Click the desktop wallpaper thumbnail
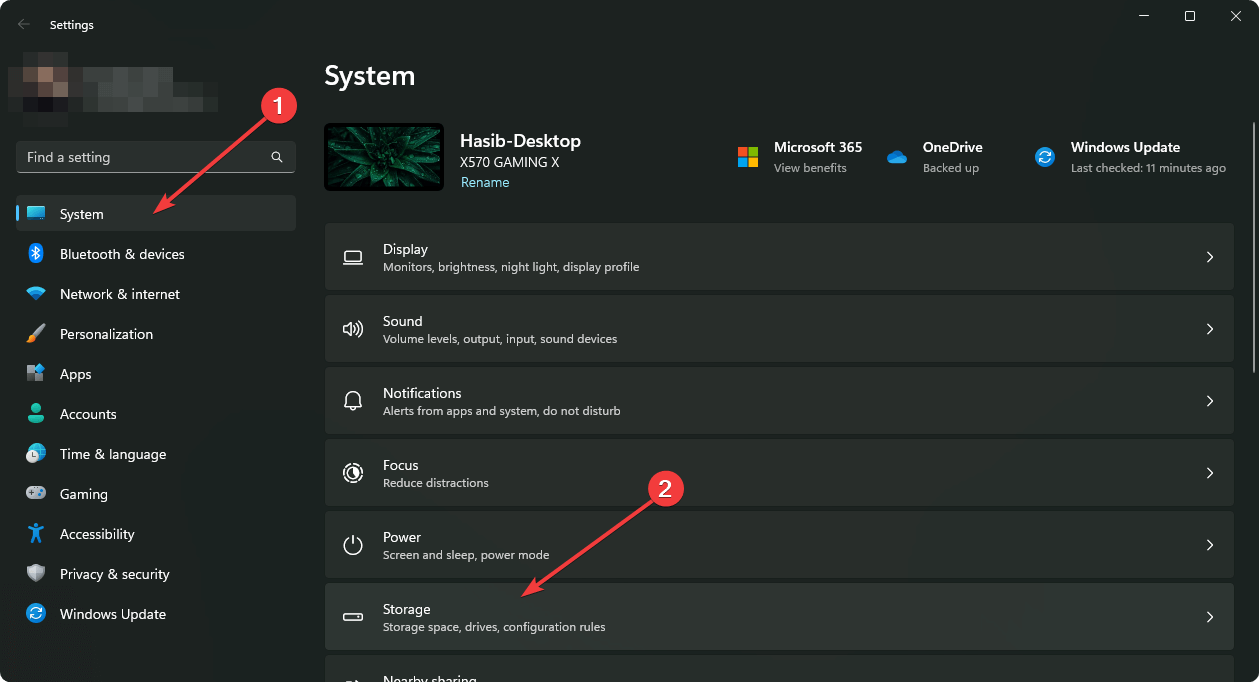 (x=384, y=157)
